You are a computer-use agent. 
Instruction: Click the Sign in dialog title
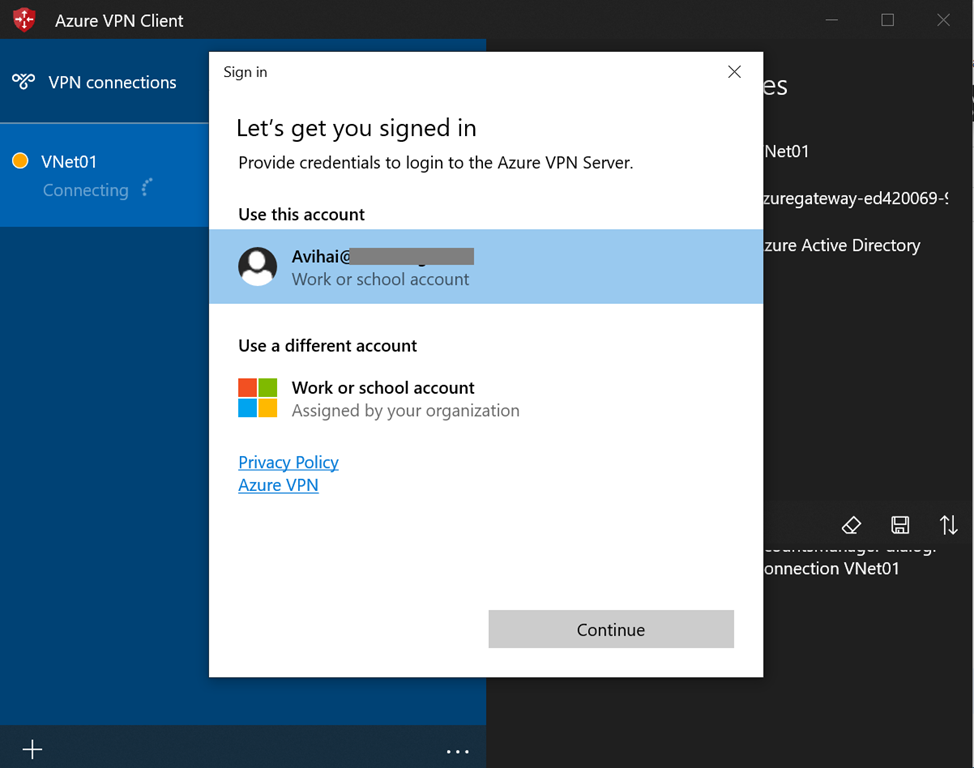pyautogui.click(x=245, y=72)
